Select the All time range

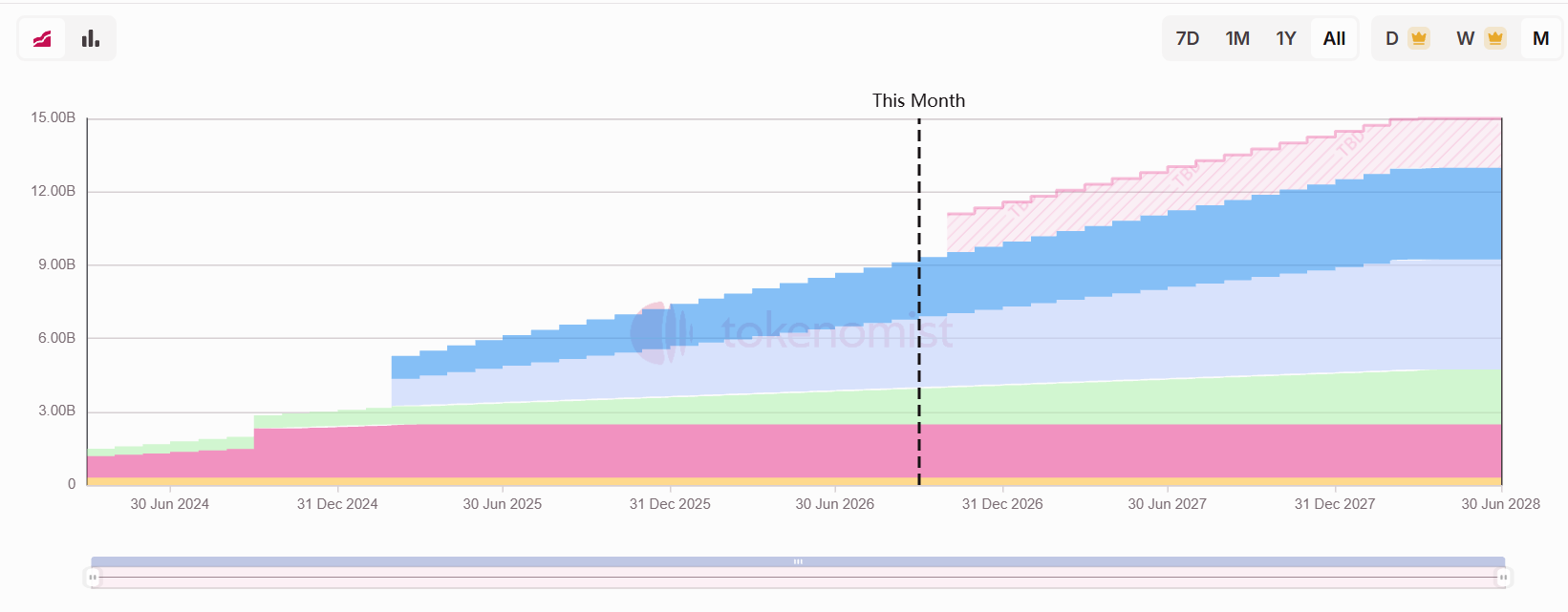(1334, 38)
